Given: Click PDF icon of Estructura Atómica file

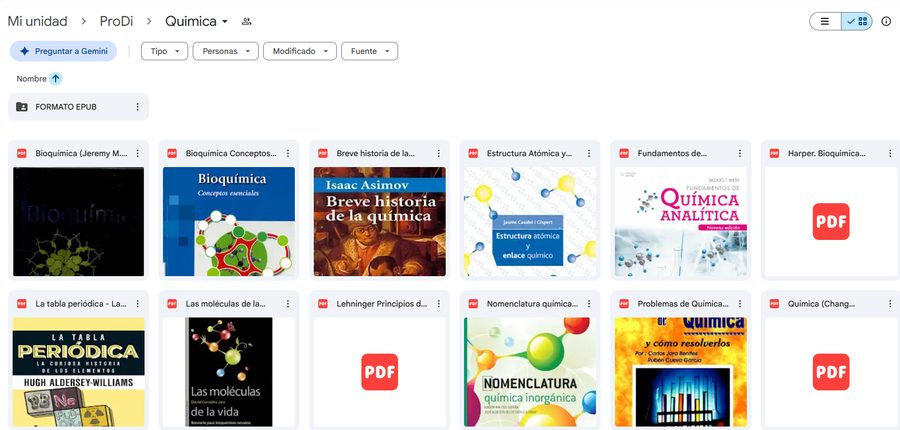Looking at the screenshot, I should coord(474,153).
